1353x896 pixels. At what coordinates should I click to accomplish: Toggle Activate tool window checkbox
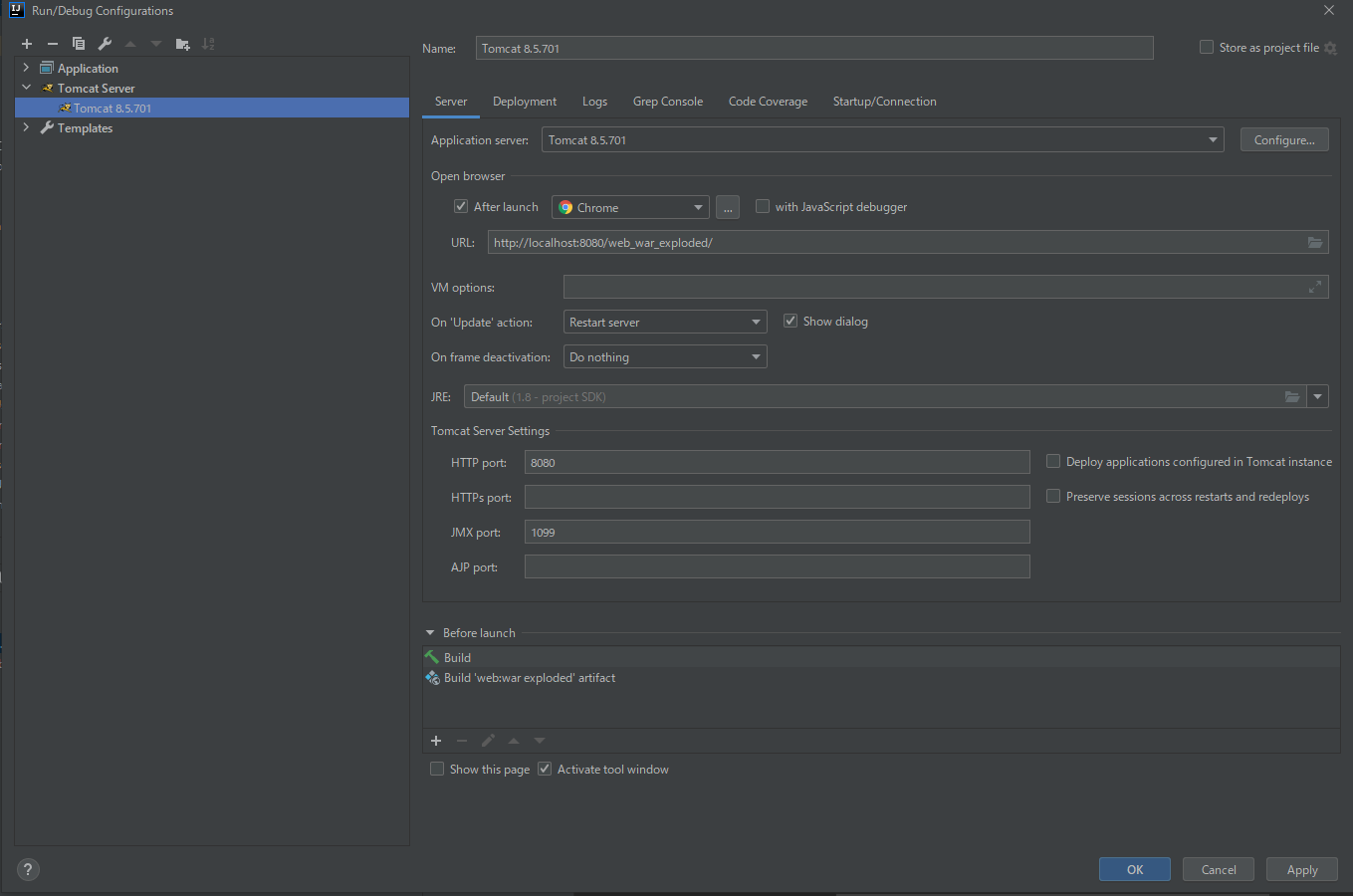545,769
